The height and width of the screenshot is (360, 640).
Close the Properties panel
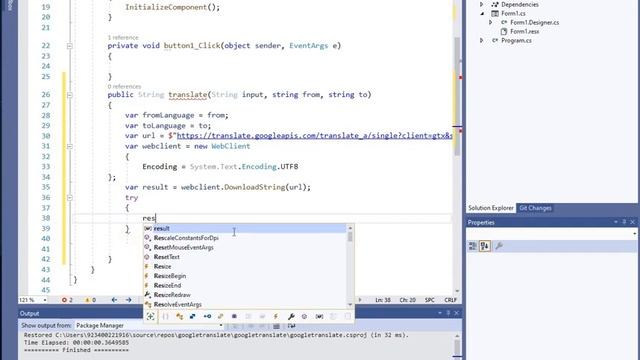pos(633,222)
